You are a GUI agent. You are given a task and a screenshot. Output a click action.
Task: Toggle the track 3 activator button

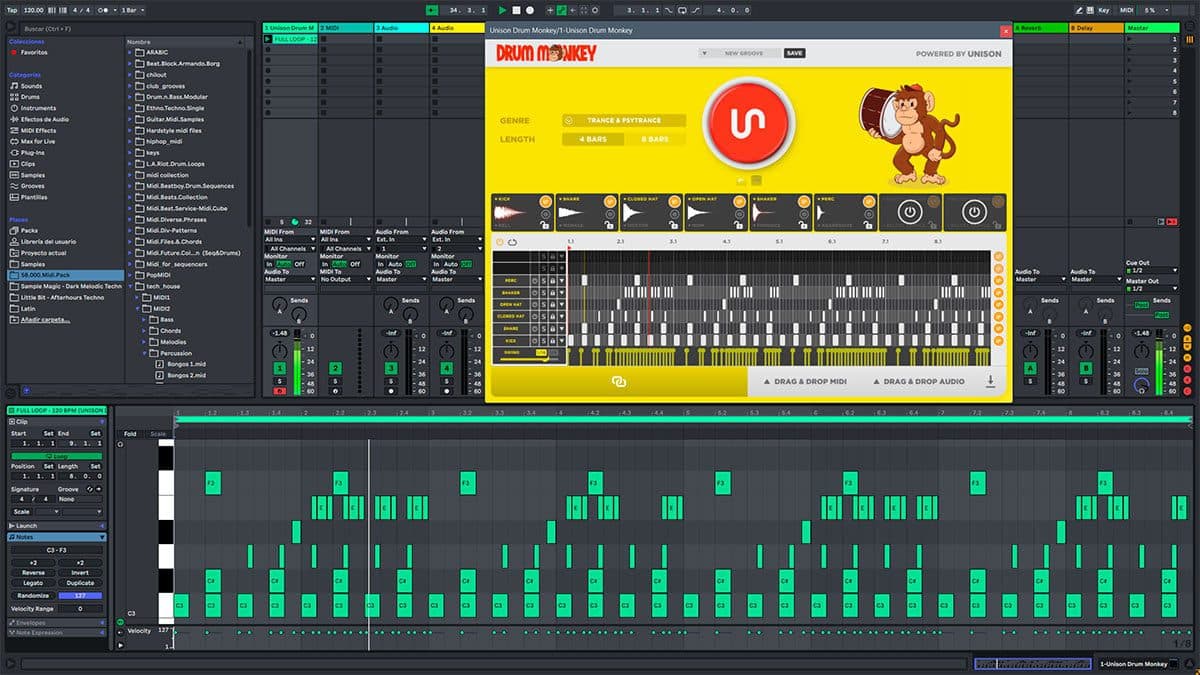point(392,369)
